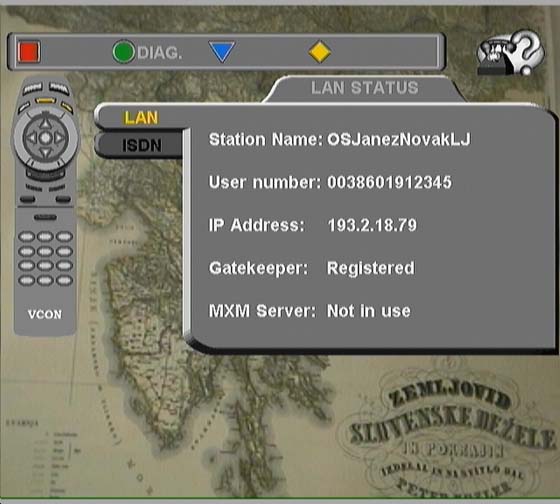This screenshot has width=560, height=504.
Task: Select the green circle DIAG. icon
Action: (x=124, y=52)
